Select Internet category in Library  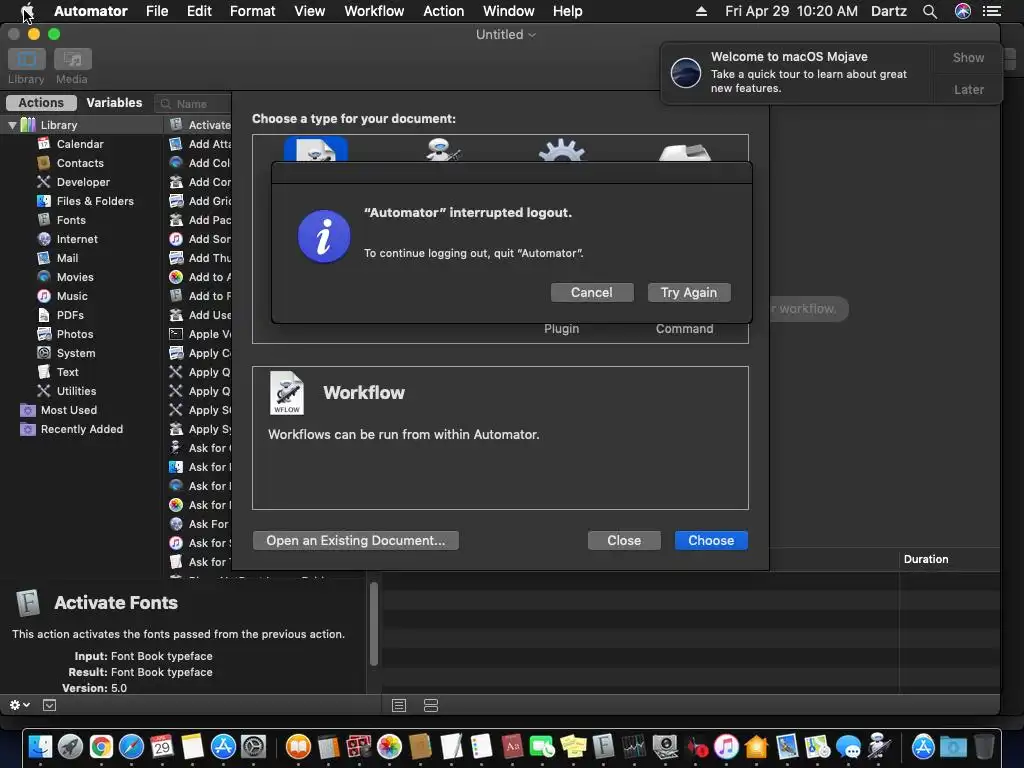(77, 239)
